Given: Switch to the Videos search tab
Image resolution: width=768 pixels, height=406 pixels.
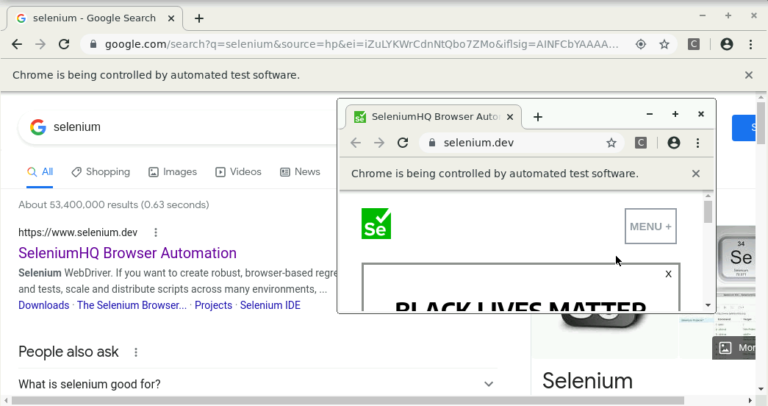Looking at the screenshot, I should [238, 172].
